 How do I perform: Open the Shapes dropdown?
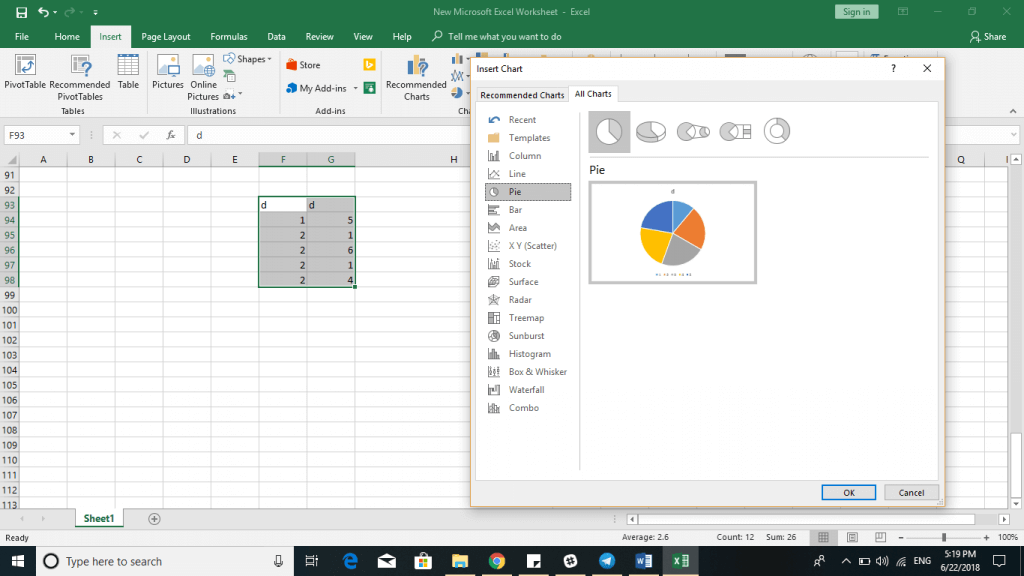pos(246,58)
